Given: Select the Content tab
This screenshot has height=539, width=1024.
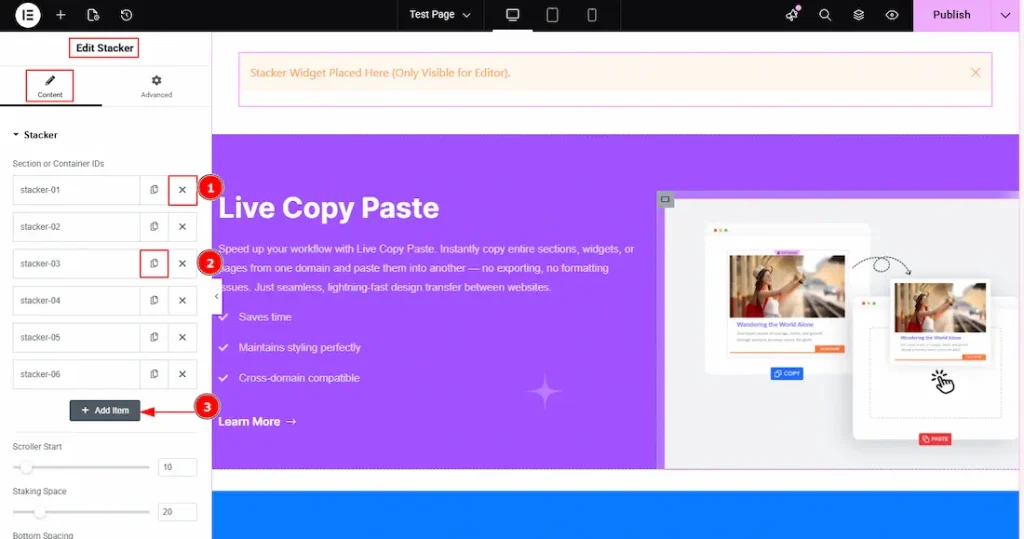Looking at the screenshot, I should pos(50,86).
